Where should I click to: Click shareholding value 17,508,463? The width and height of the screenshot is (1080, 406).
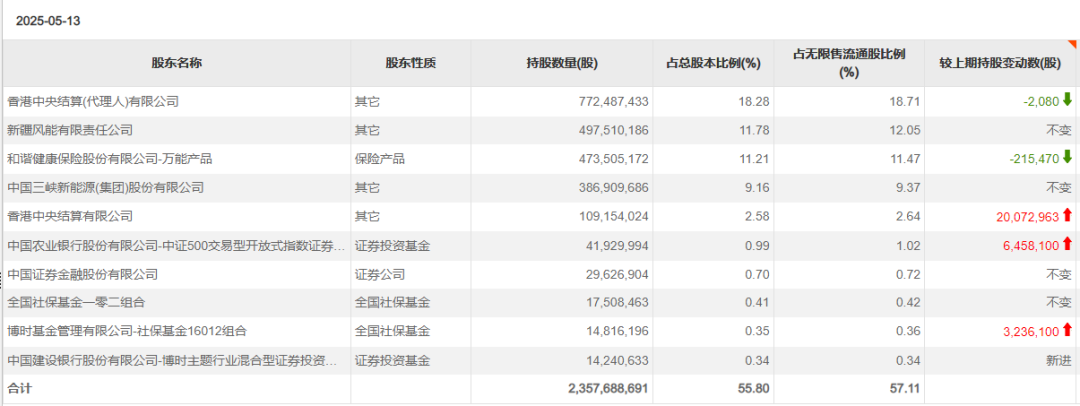(x=617, y=303)
